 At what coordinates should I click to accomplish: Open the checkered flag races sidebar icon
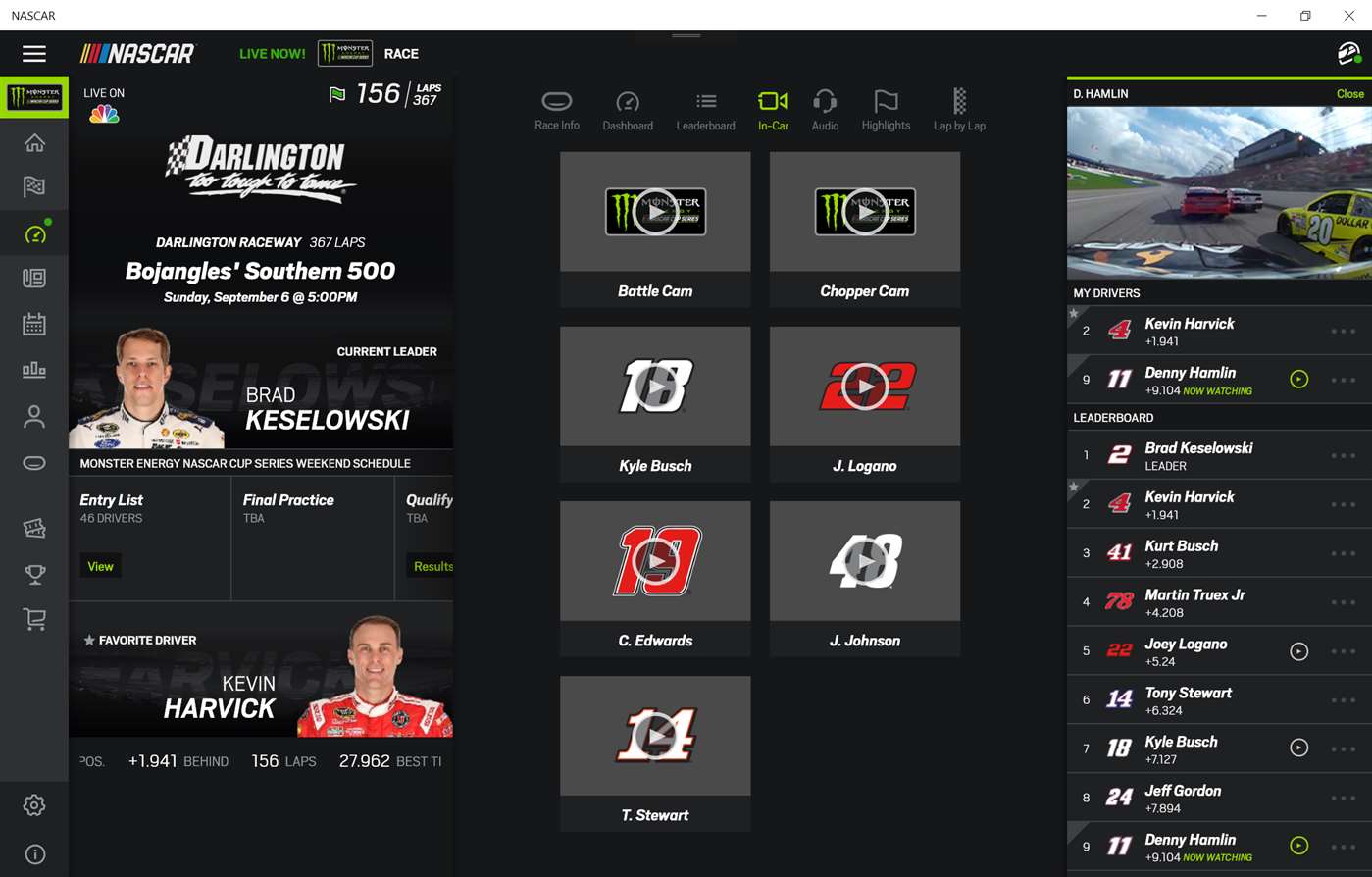34,186
